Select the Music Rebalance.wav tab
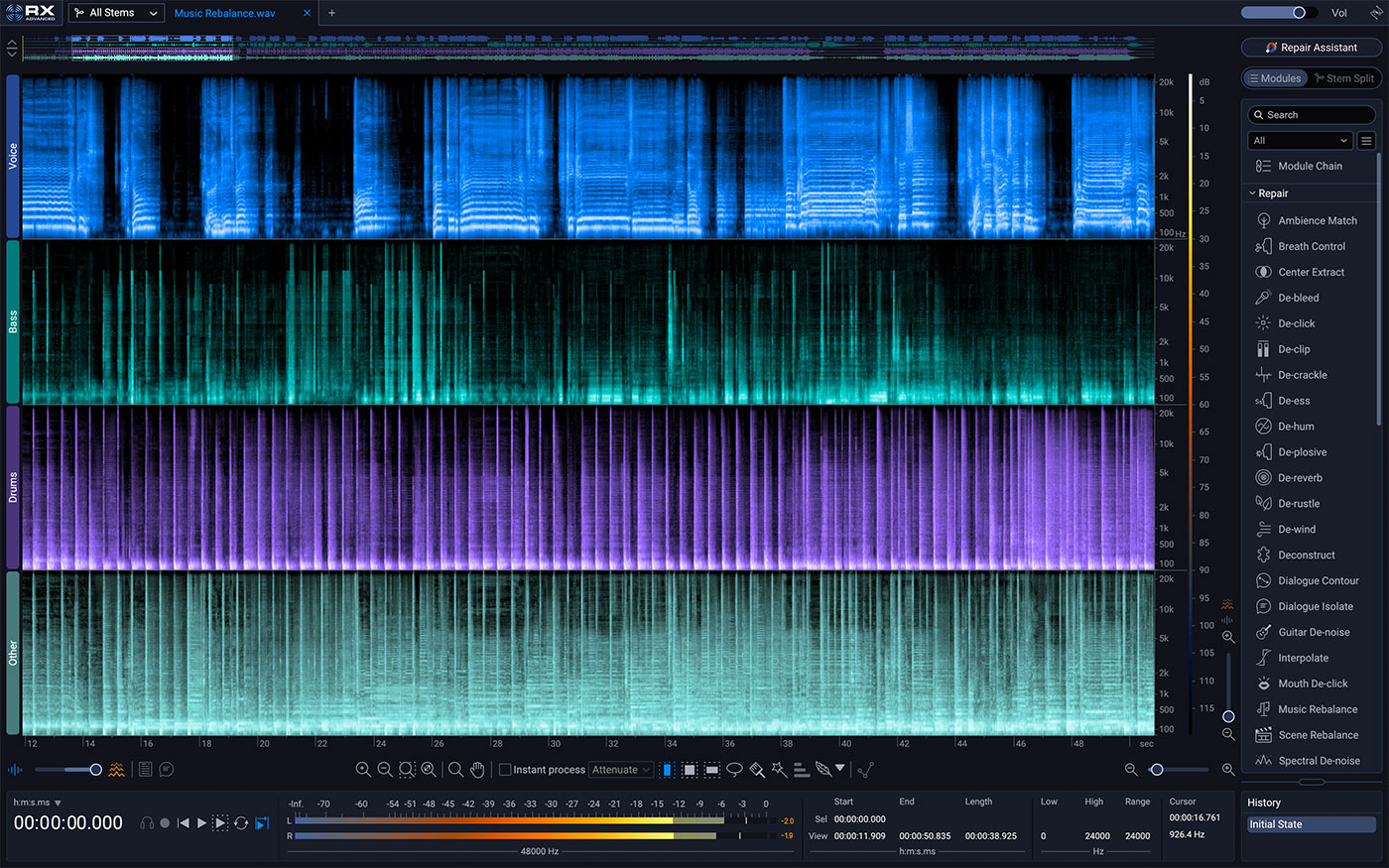 point(225,13)
